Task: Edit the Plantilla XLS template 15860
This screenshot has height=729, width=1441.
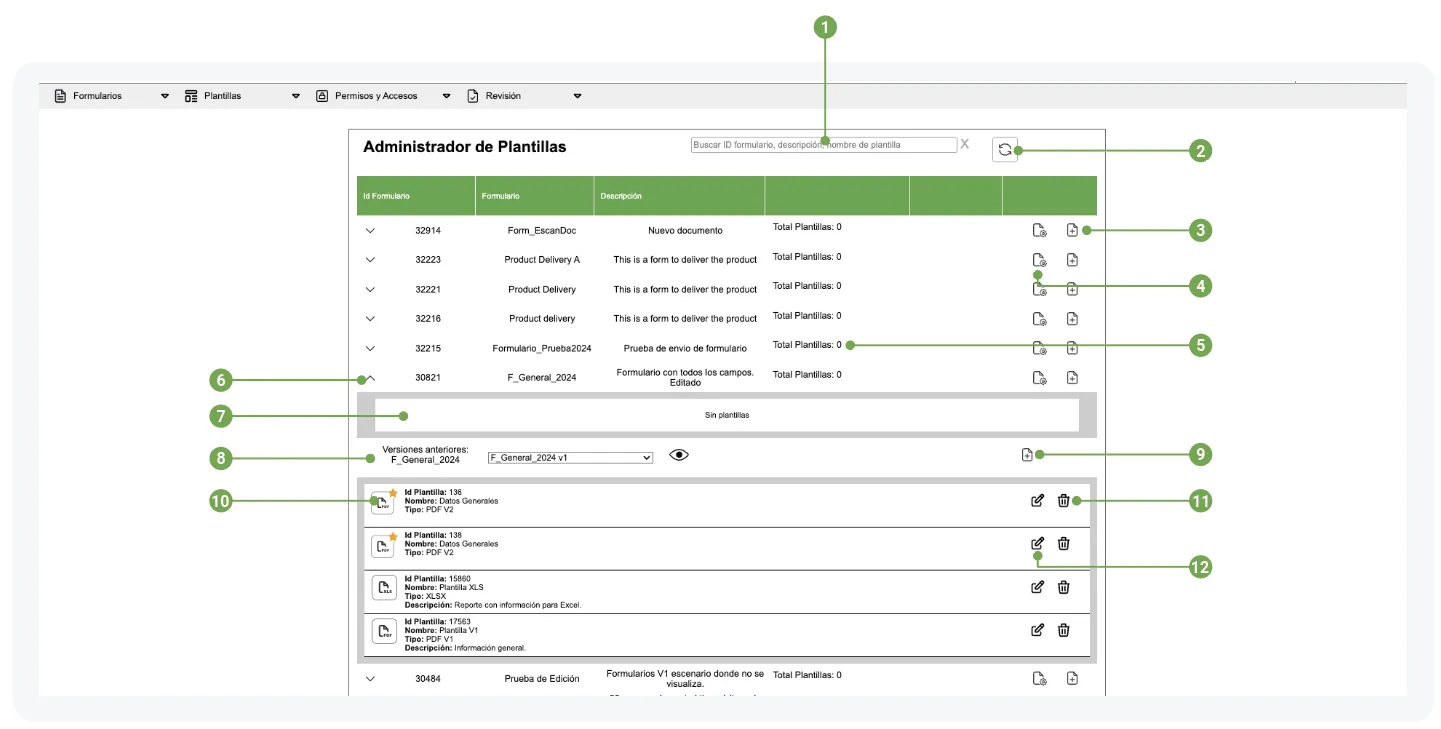Action: [x=1038, y=587]
